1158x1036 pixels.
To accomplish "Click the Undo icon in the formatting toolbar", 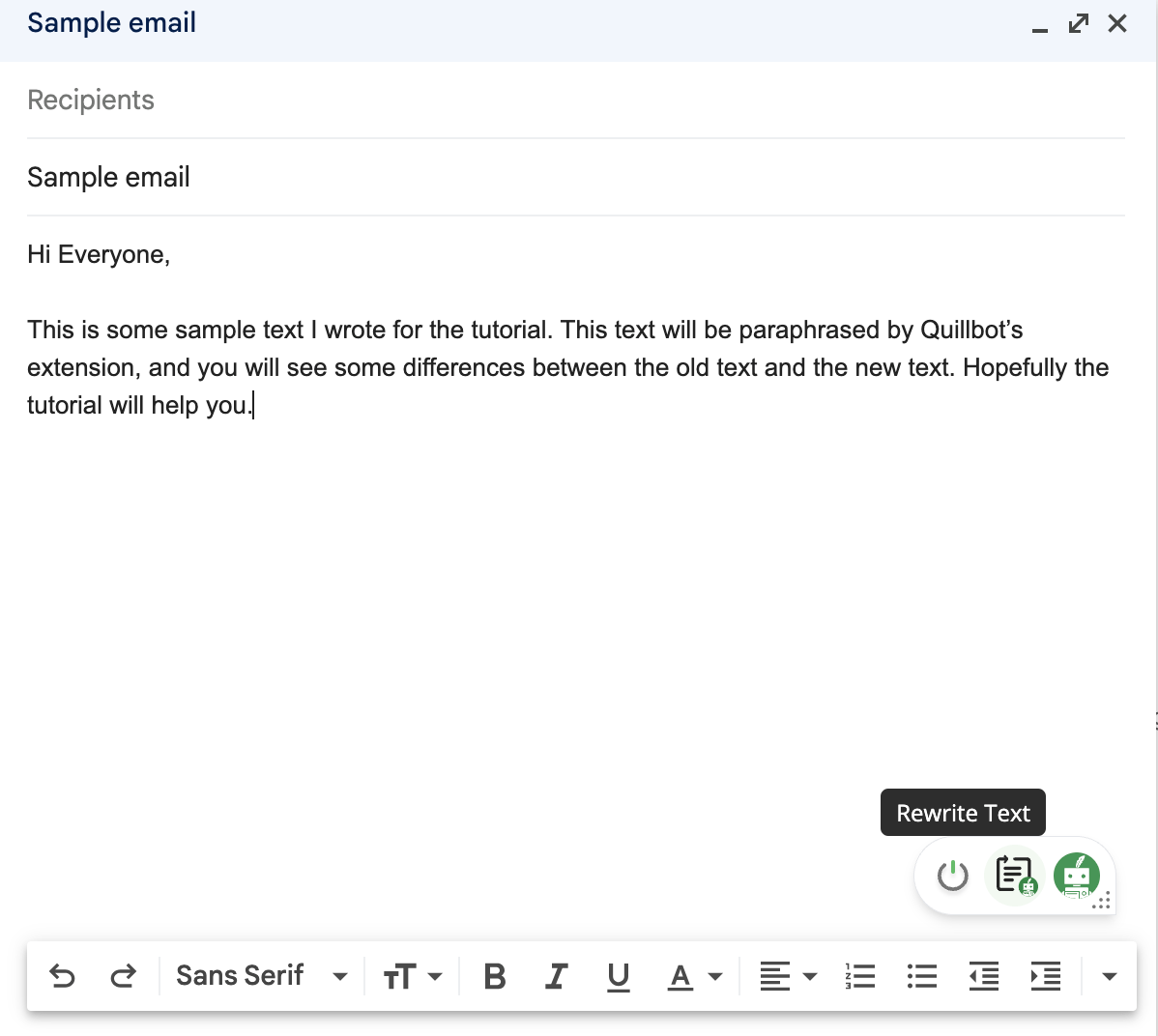I will point(63,976).
